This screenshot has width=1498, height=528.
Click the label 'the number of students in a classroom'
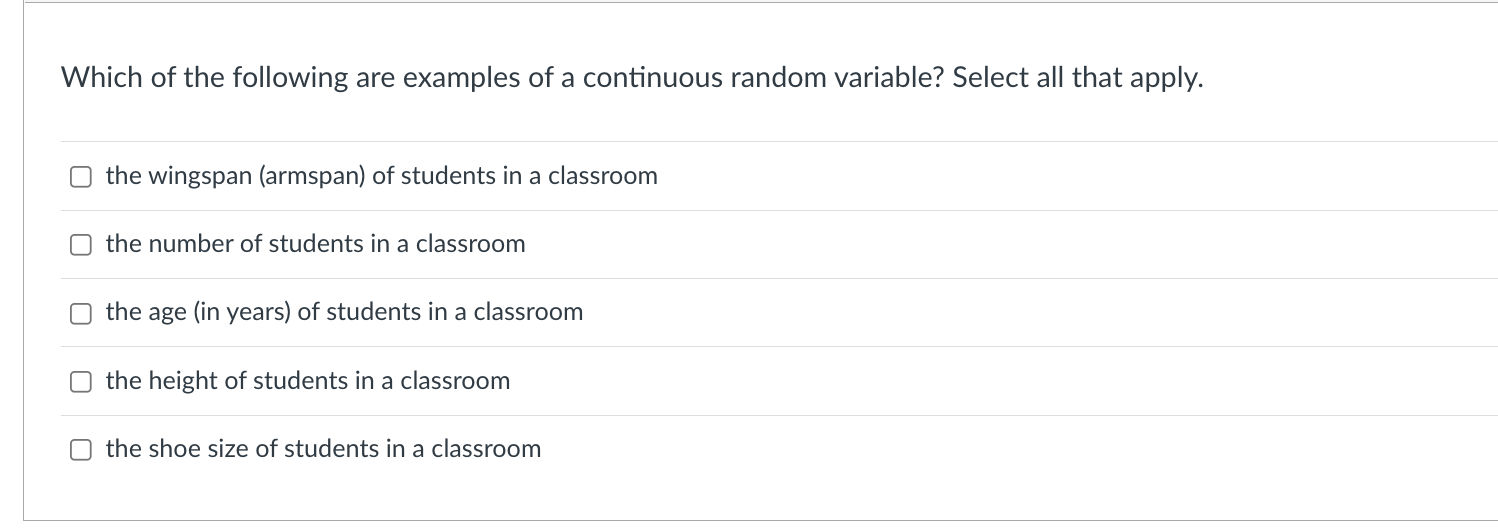tap(315, 244)
